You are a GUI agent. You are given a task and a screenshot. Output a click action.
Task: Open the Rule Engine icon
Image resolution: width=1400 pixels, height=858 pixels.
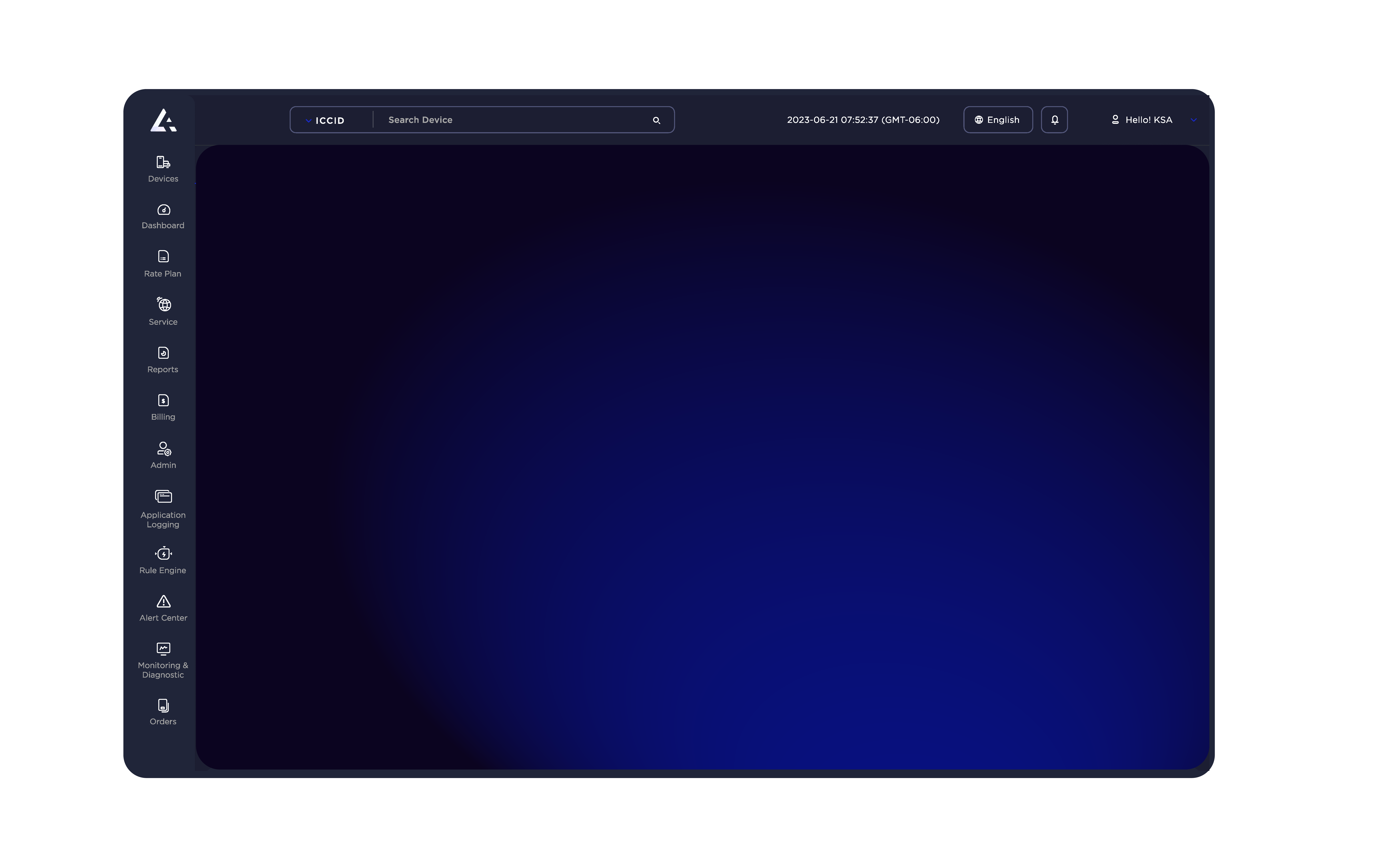pos(164,553)
